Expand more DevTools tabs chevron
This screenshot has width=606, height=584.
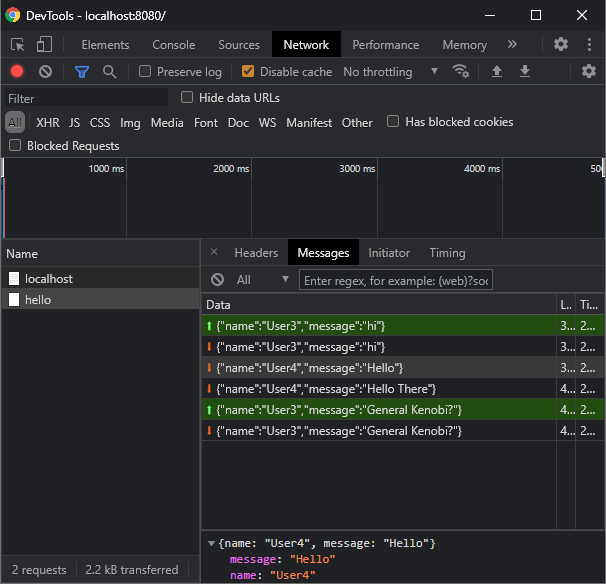(513, 45)
